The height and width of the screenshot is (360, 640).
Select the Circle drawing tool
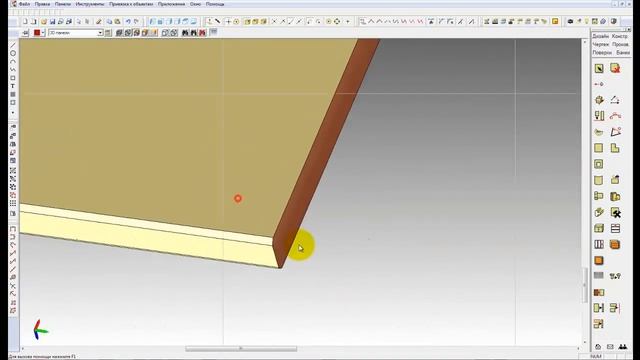[x=13, y=53]
